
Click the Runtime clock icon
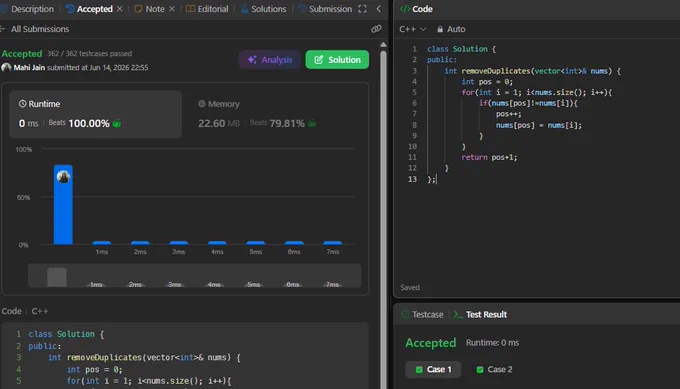(23, 104)
